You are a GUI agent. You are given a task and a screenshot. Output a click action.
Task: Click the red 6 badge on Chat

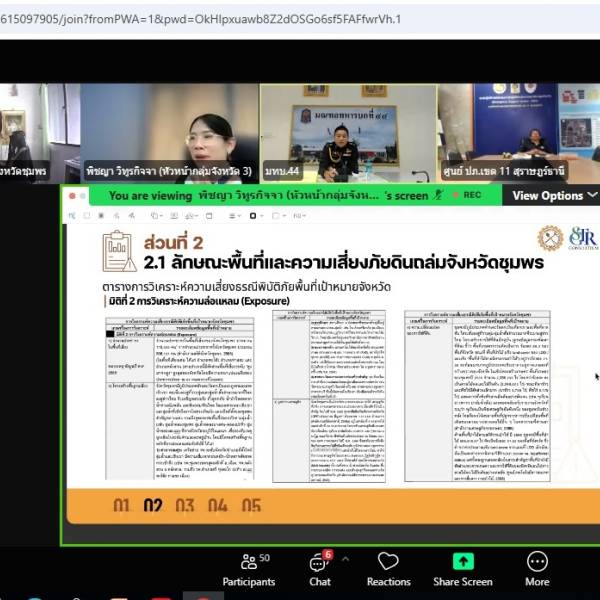point(328,554)
